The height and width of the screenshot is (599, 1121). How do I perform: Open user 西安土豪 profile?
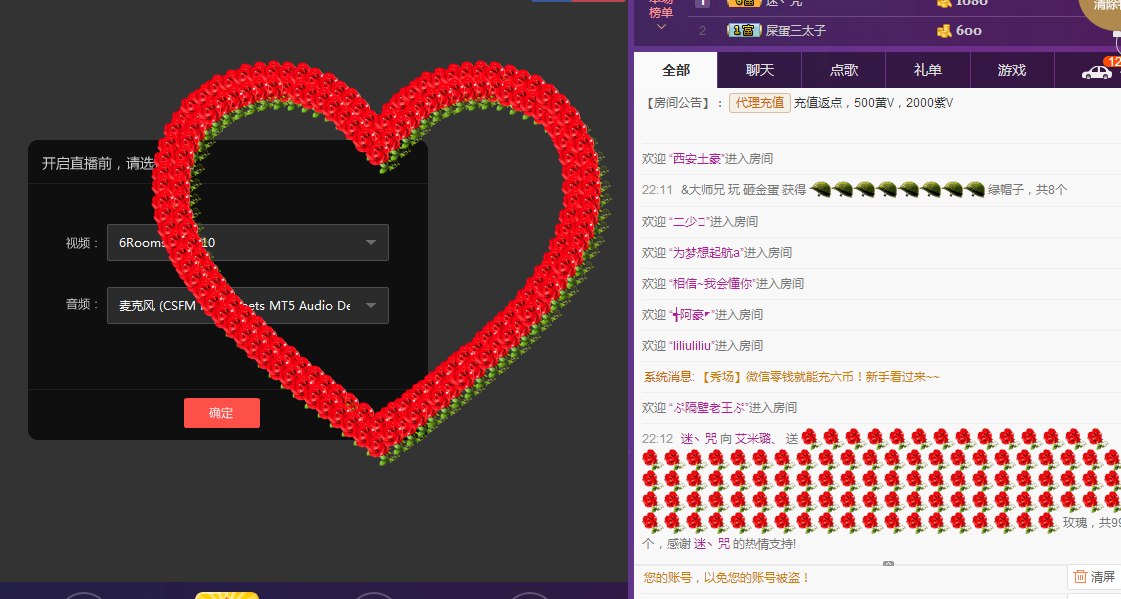[x=698, y=159]
